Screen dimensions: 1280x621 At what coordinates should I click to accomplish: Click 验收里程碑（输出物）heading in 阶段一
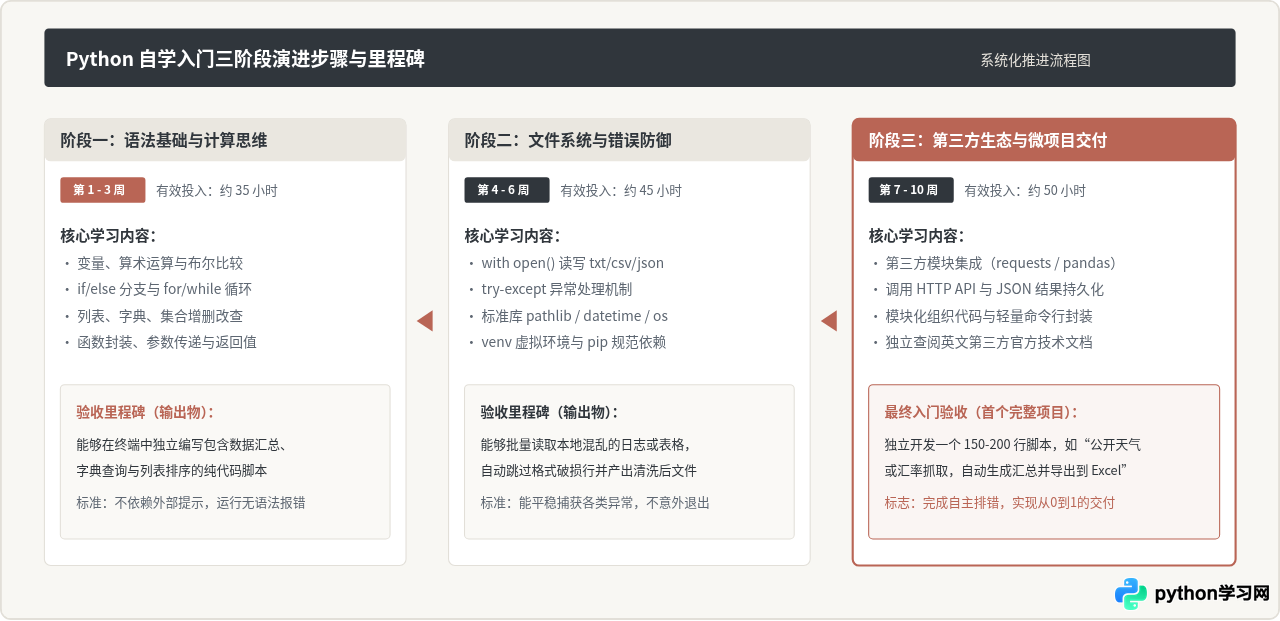145,412
